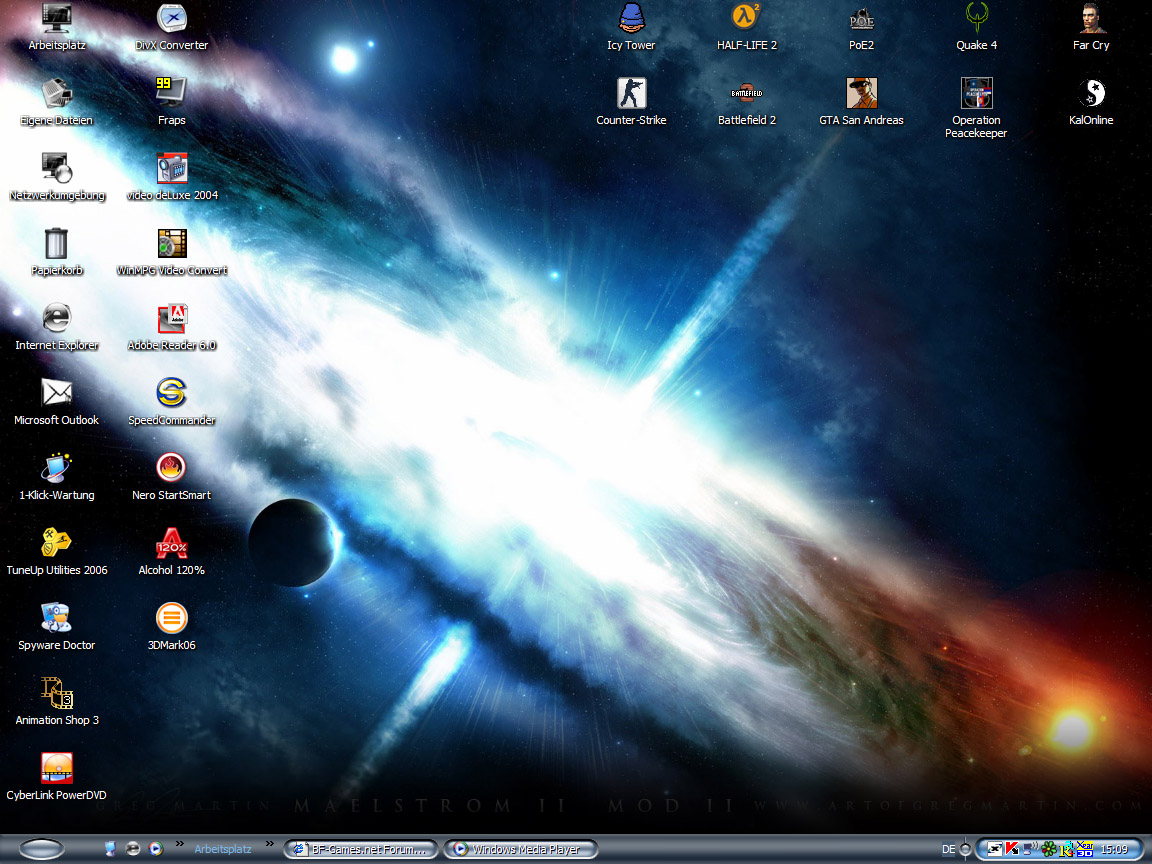Expand the quick launch overflow chevron
Viewport: 1152px width, 864px height.
(179, 843)
